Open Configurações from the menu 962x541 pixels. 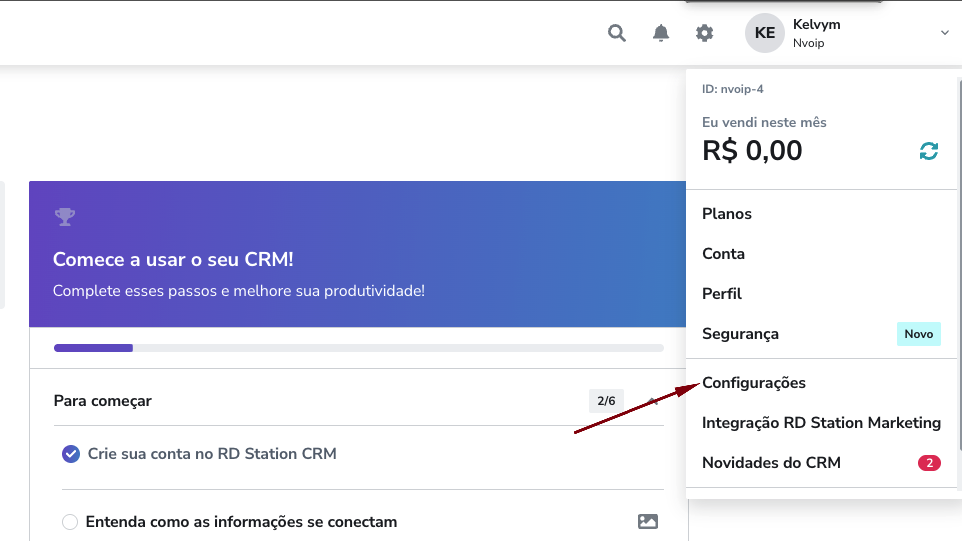(x=754, y=383)
